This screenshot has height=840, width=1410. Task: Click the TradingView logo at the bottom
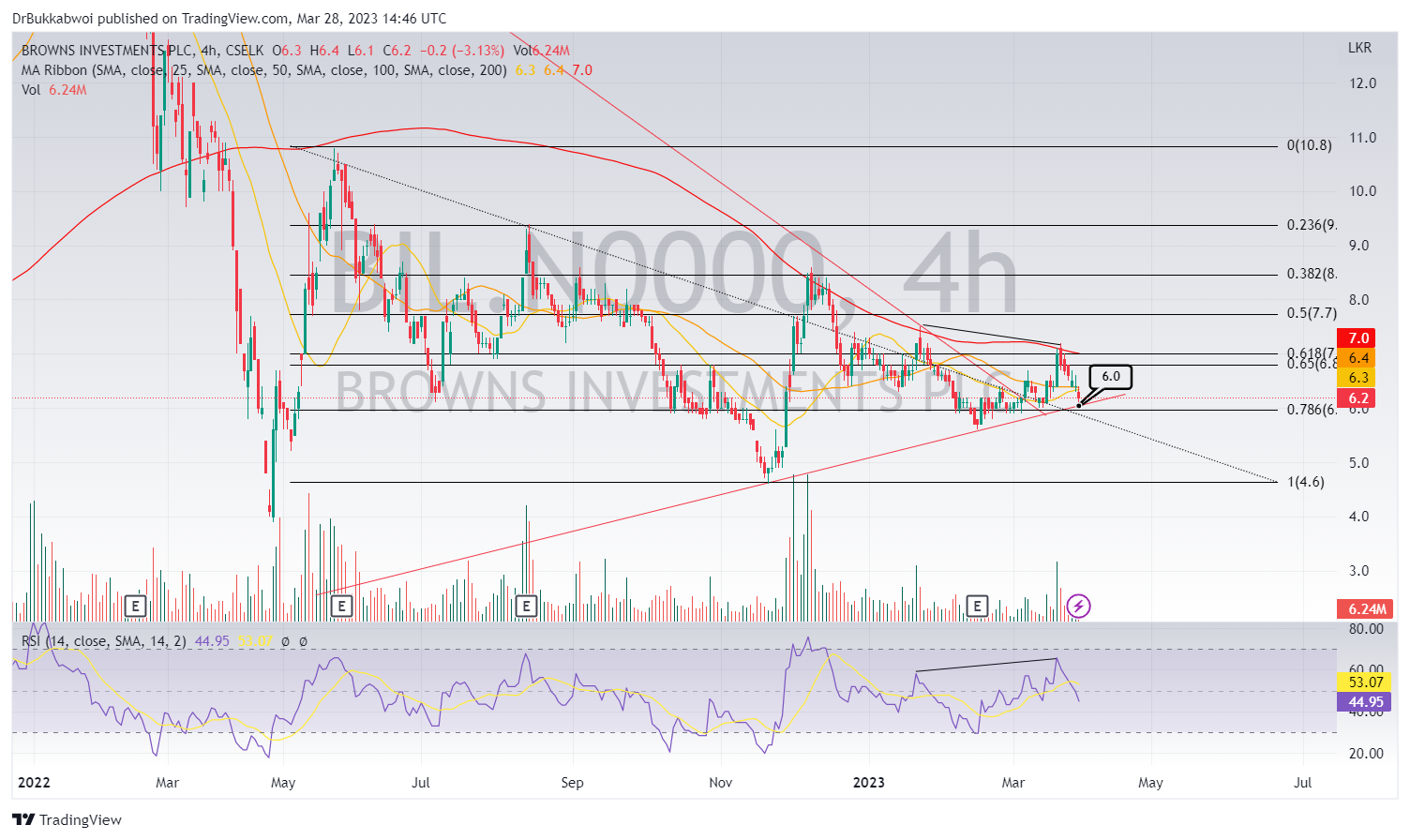68,819
